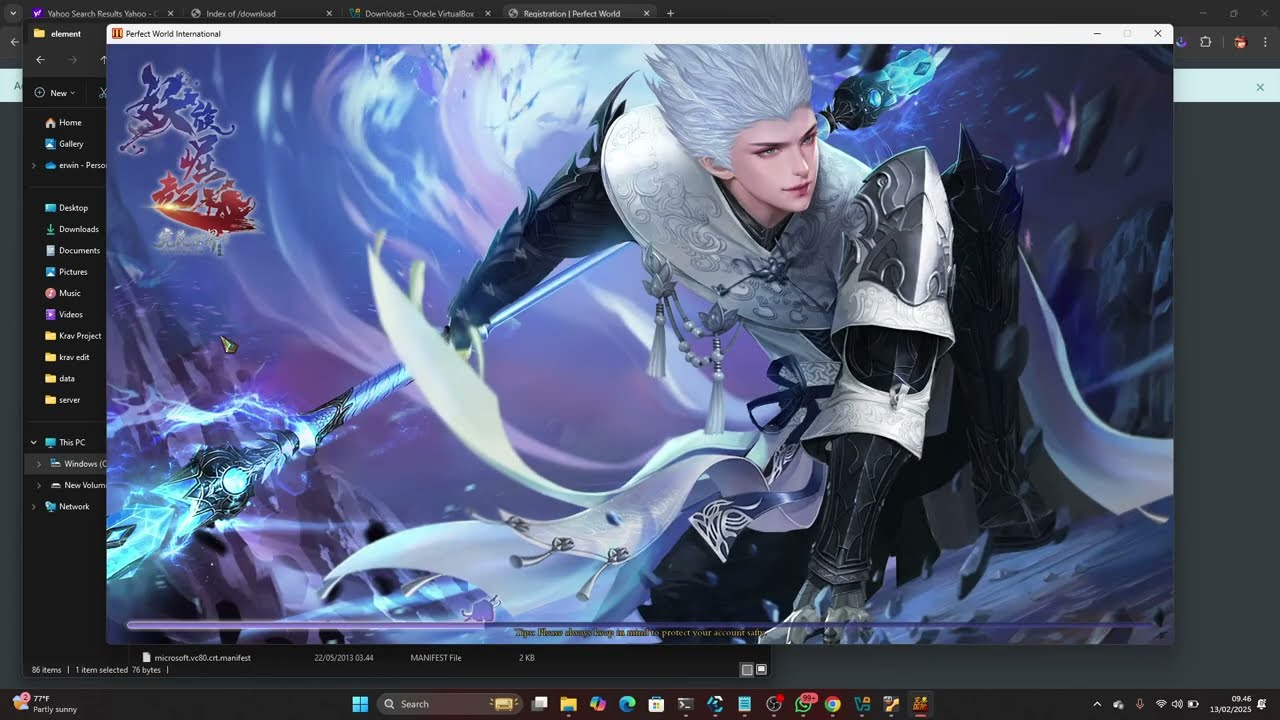Open the VirtualBox taskbar icon
Viewport: 1280px width, 720px height.
click(862, 704)
